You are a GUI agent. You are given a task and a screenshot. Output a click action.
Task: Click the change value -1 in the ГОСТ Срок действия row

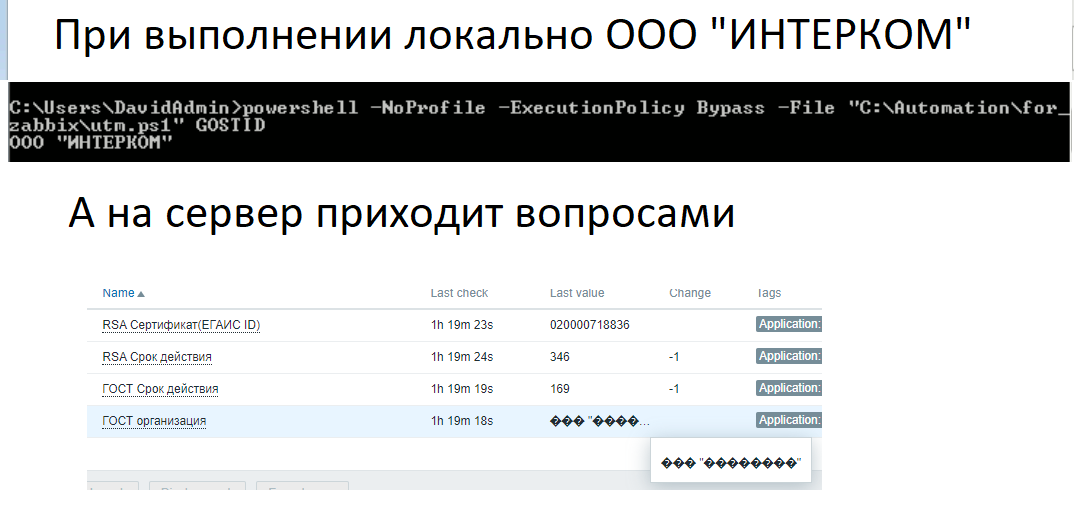pos(674,389)
